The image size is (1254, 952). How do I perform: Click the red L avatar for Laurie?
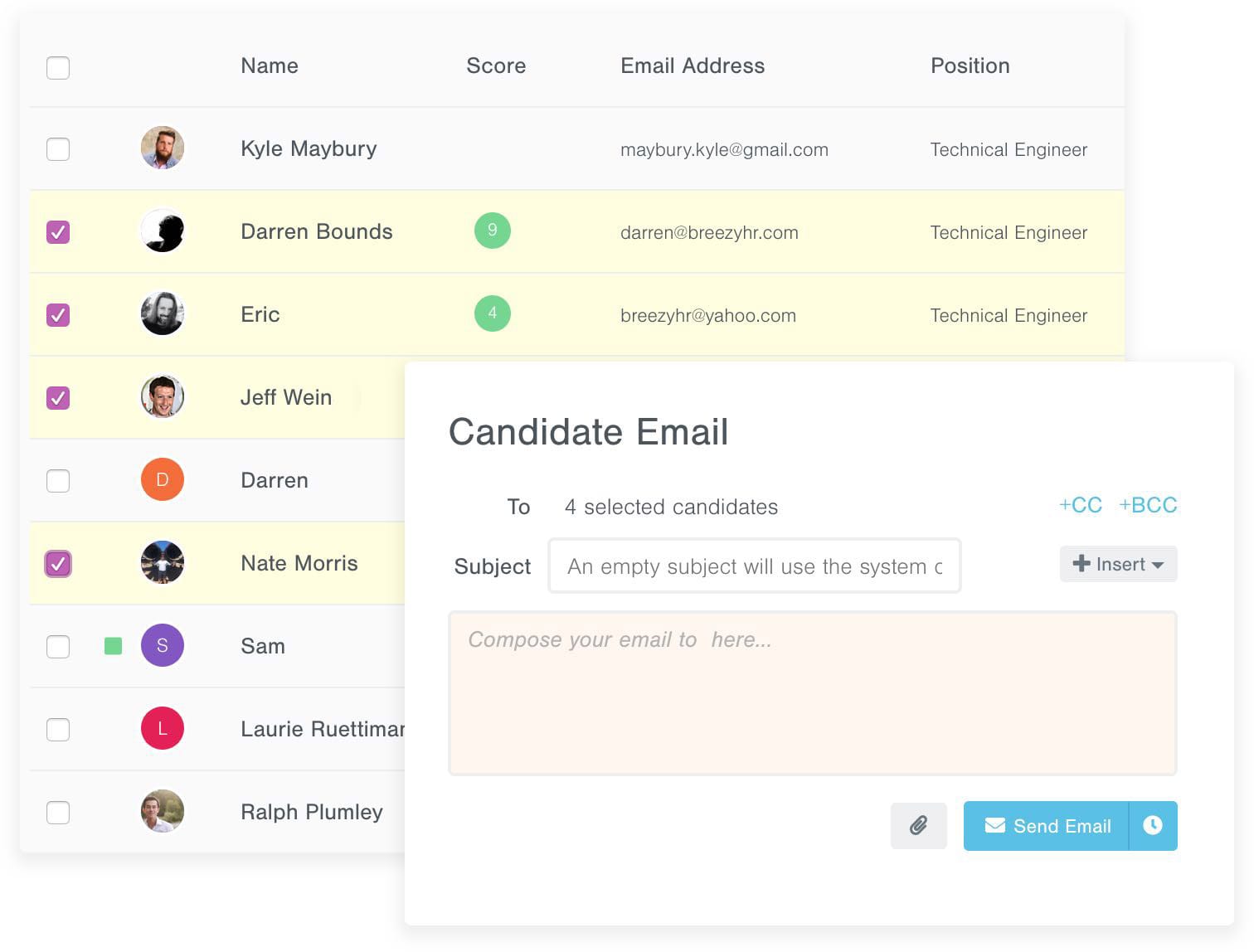pyautogui.click(x=163, y=729)
